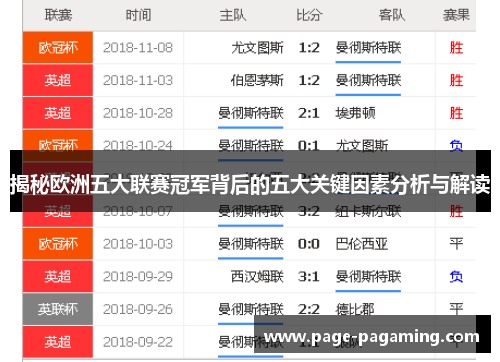Click the 主队 column header
This screenshot has height=362, width=500.
pyautogui.click(x=233, y=15)
